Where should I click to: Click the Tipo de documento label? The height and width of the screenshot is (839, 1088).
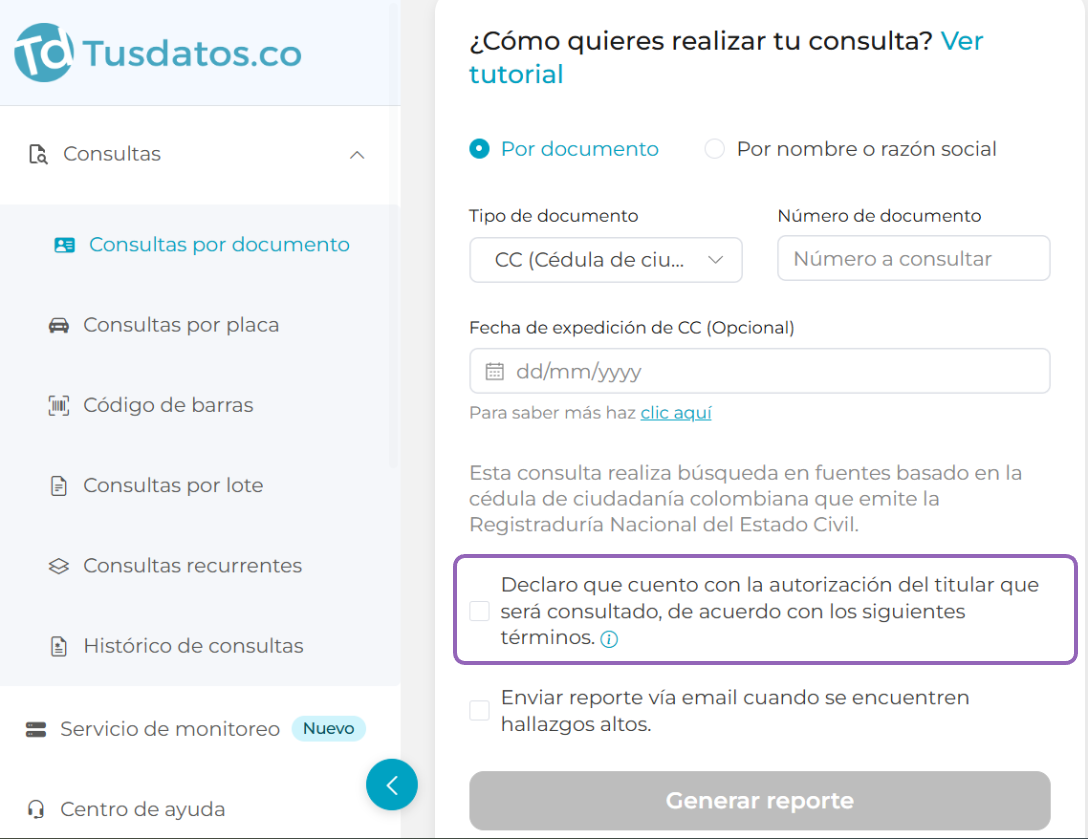[553, 216]
